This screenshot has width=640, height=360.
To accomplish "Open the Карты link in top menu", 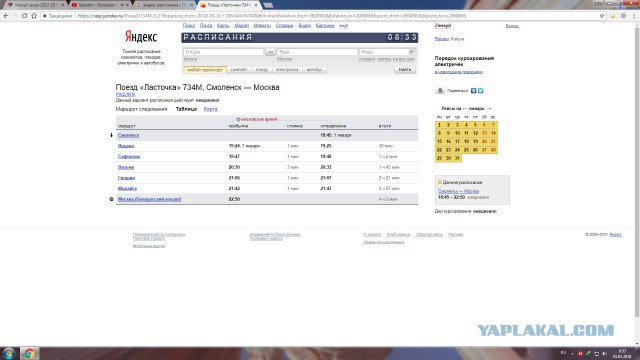I will pos(223,25).
